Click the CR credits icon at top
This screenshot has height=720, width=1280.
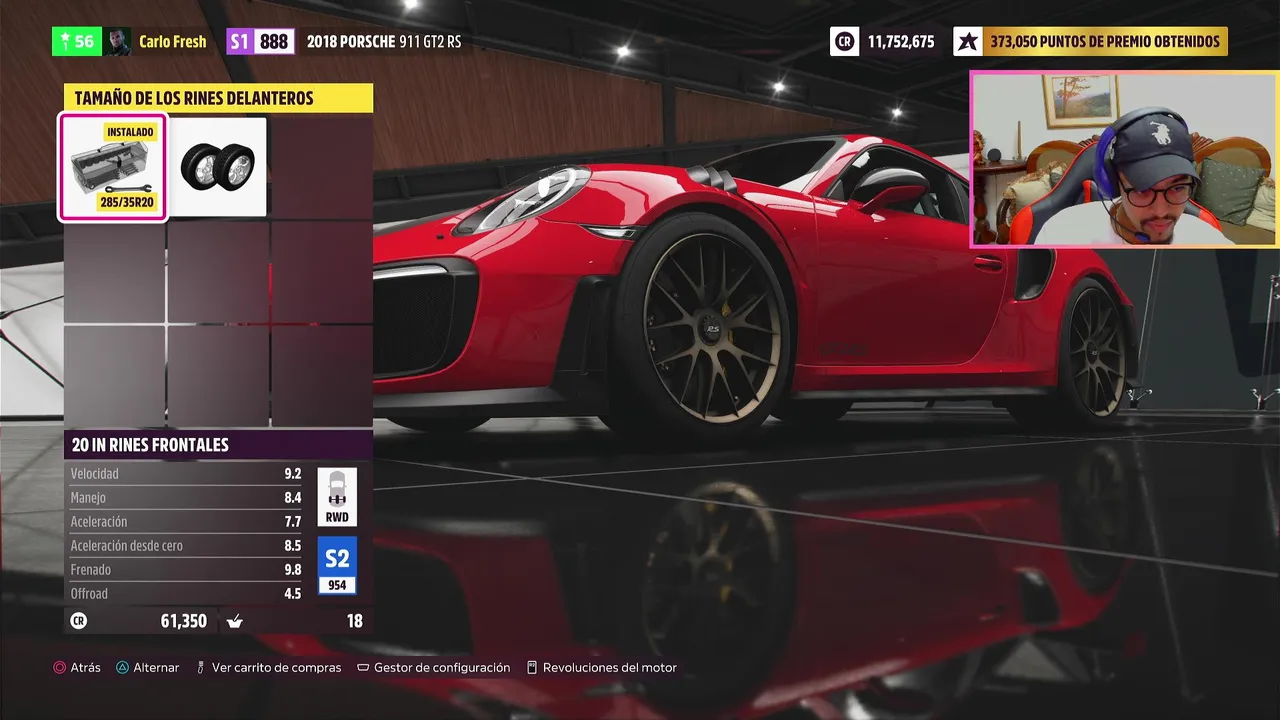pos(844,41)
